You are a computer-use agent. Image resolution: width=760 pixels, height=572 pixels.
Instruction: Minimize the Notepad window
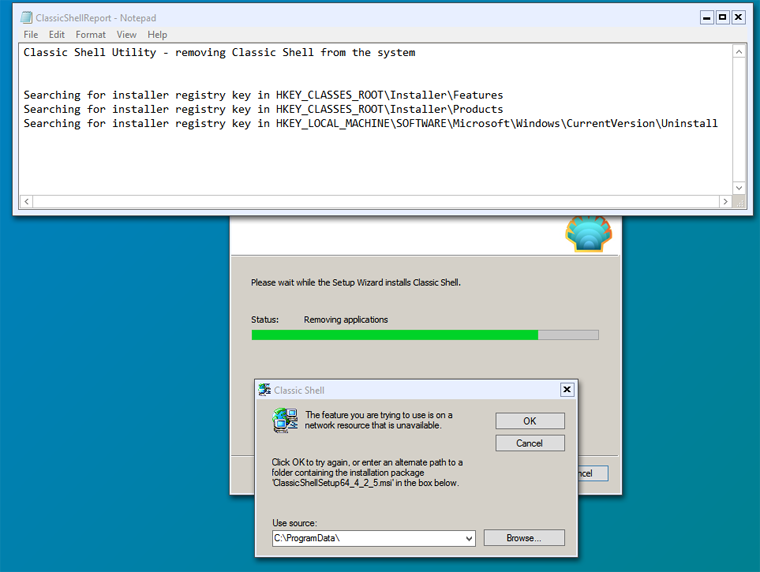(x=705, y=18)
